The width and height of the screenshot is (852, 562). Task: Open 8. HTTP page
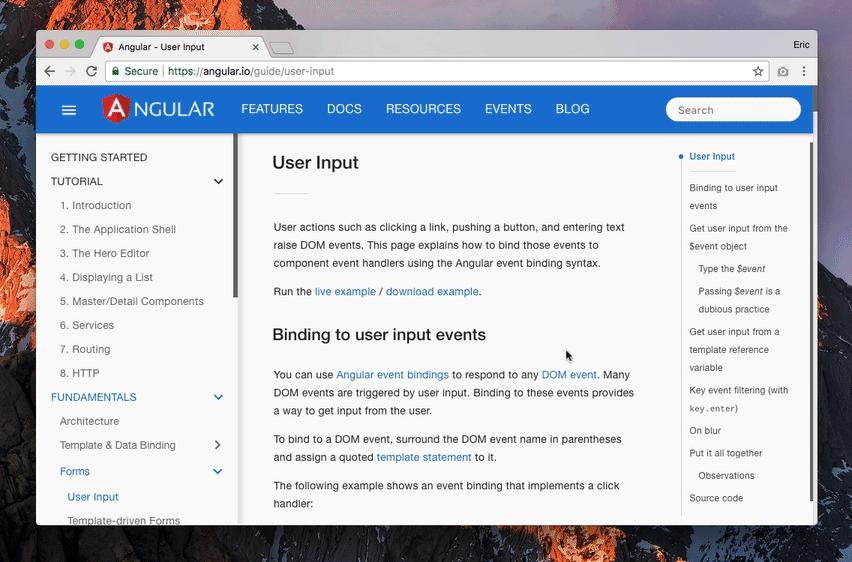pos(79,373)
